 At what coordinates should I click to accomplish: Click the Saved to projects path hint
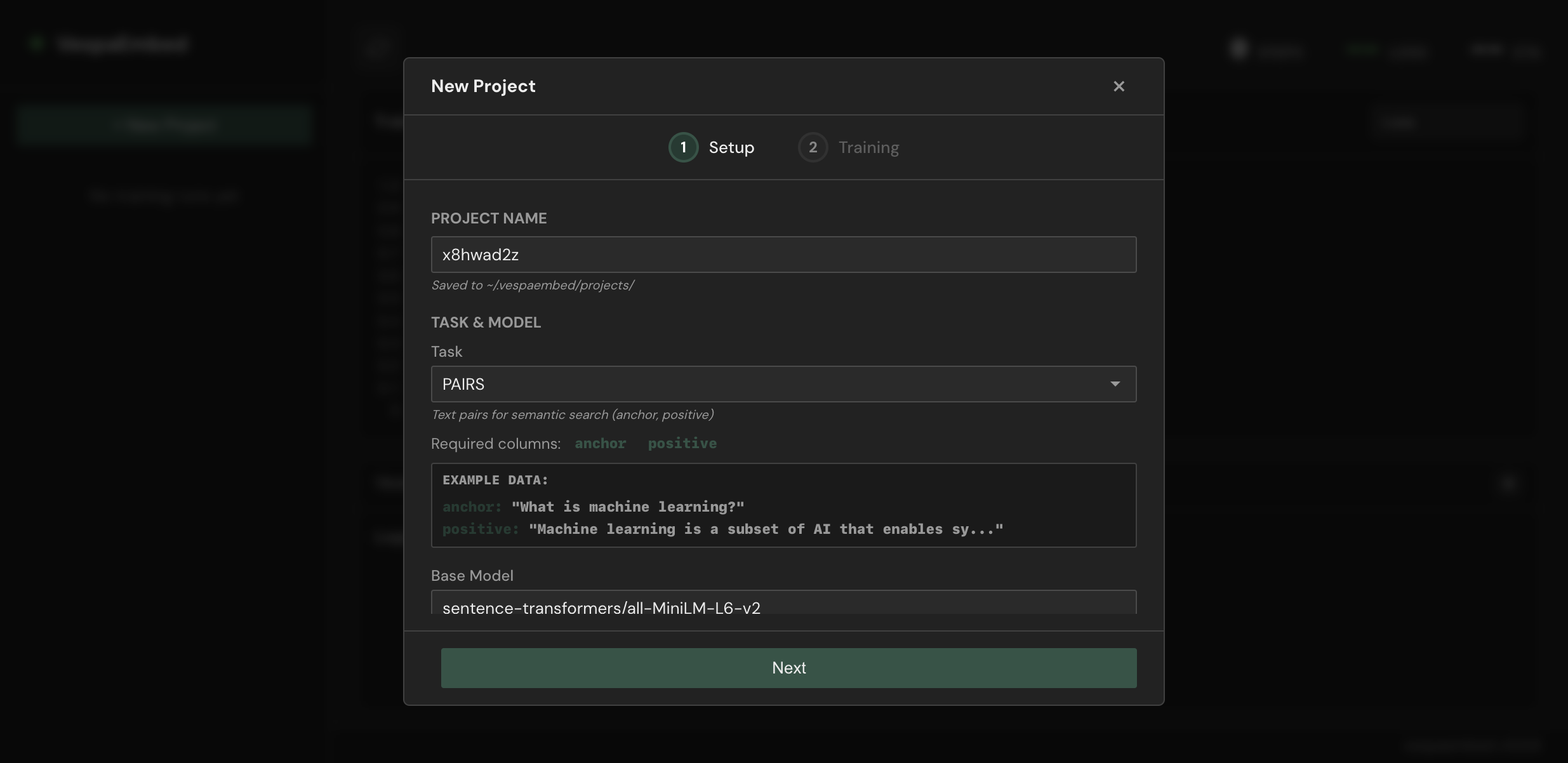click(532, 286)
